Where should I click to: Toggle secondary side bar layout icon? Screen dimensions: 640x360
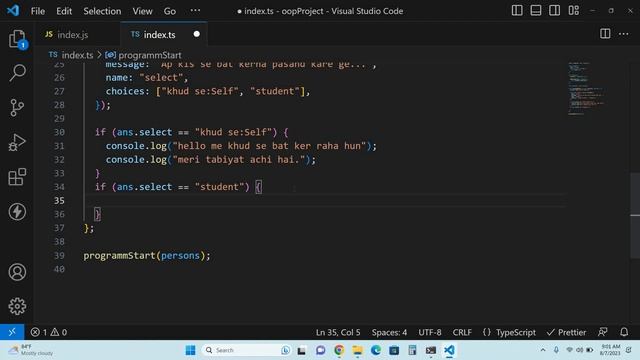point(554,11)
